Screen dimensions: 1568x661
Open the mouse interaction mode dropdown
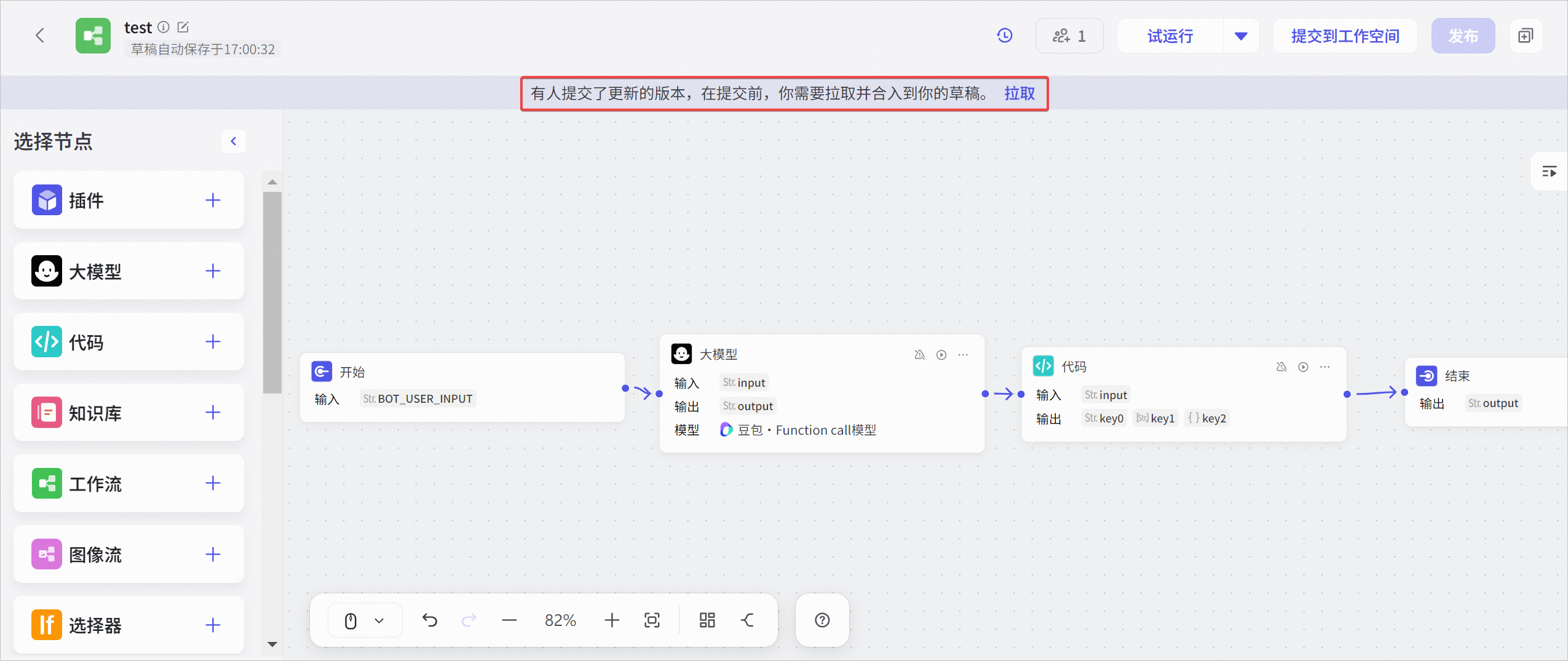pos(365,620)
